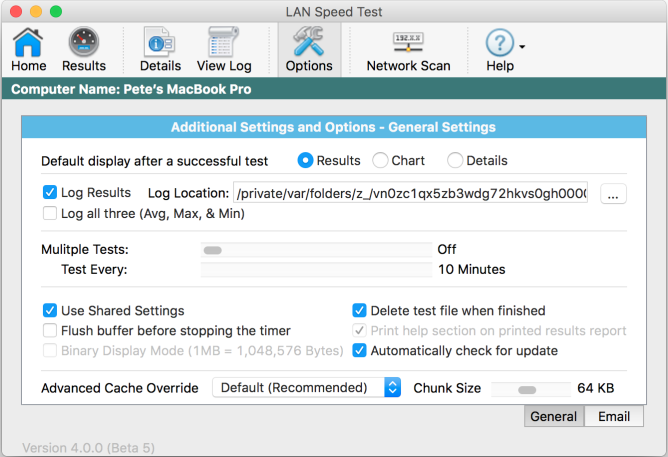Enable Flush buffer before stopping the timer
The width and height of the screenshot is (668, 457).
click(x=50, y=331)
